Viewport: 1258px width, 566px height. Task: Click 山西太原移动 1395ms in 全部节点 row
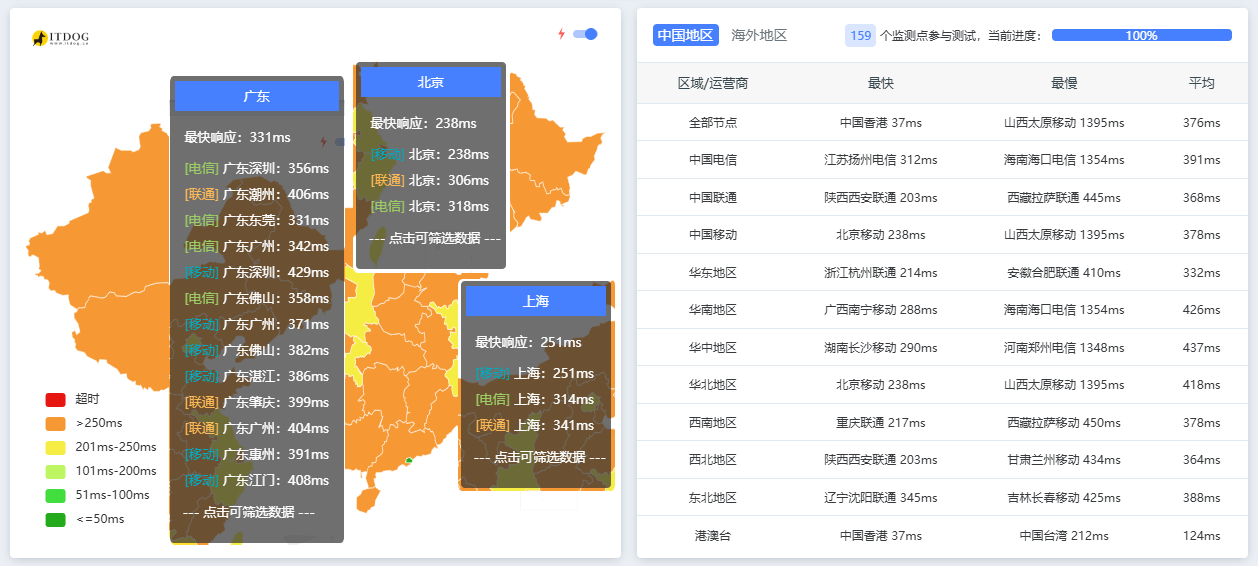1064,123
